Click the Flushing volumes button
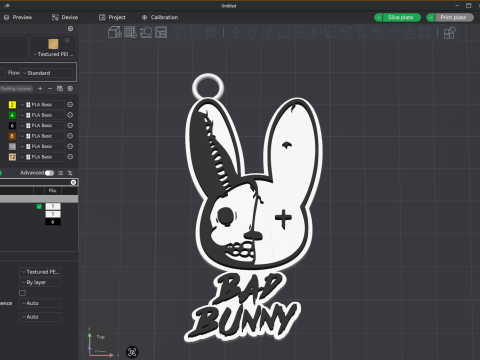480x360 pixels. coord(16,88)
